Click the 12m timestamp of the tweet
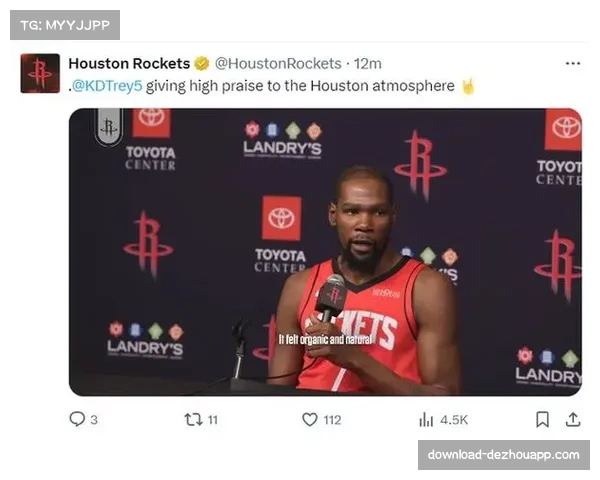Viewport: 600px width, 480px height. (x=367, y=64)
